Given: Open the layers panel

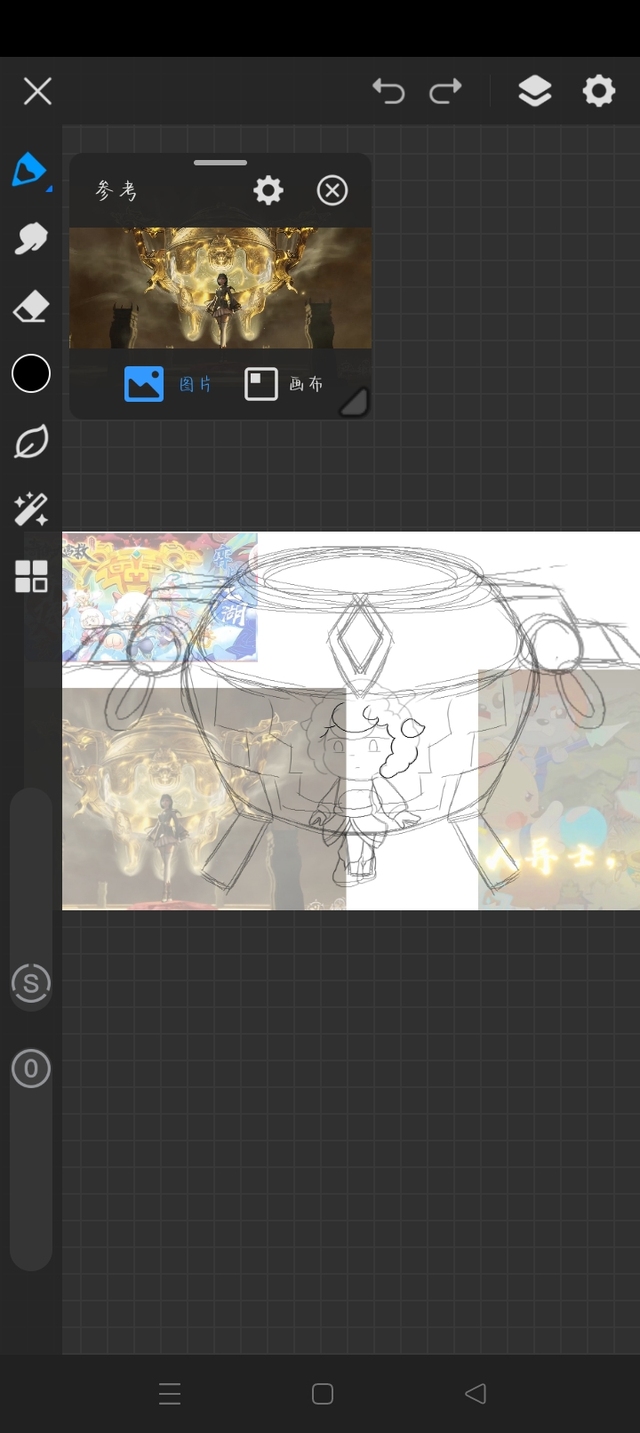Looking at the screenshot, I should 535,92.
